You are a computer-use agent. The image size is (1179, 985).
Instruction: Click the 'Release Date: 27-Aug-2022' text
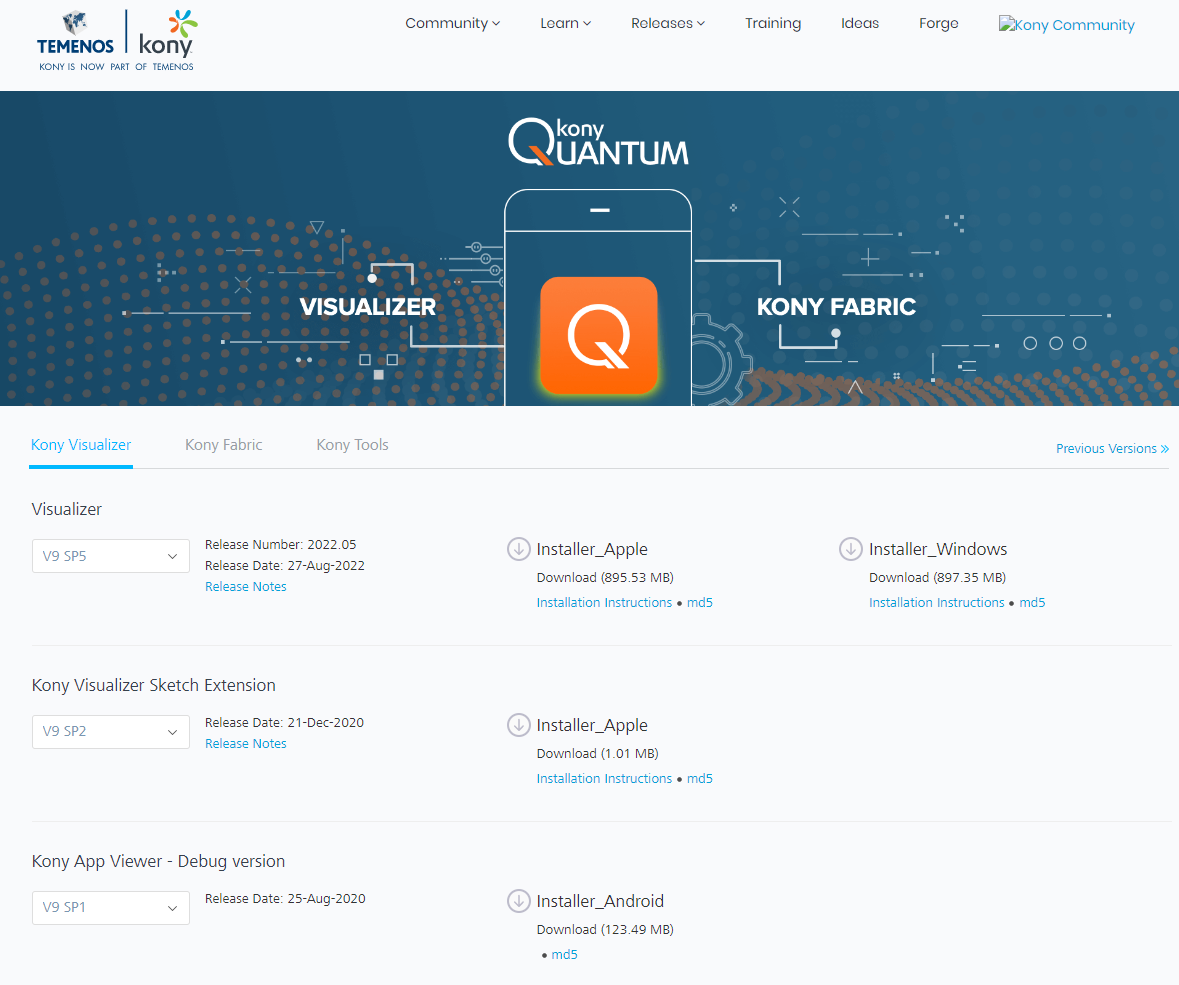285,565
